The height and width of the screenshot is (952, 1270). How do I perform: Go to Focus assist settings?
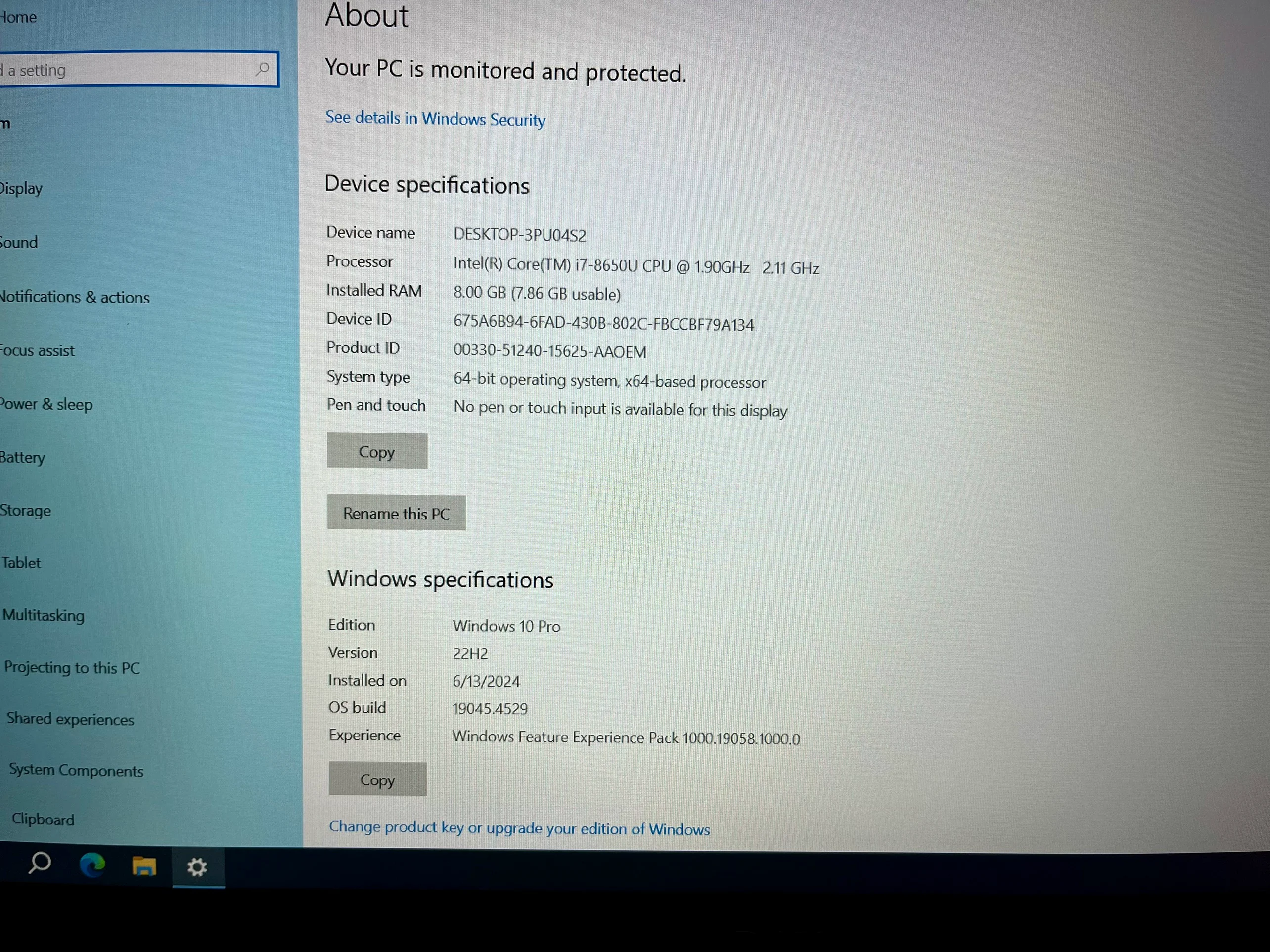38,350
